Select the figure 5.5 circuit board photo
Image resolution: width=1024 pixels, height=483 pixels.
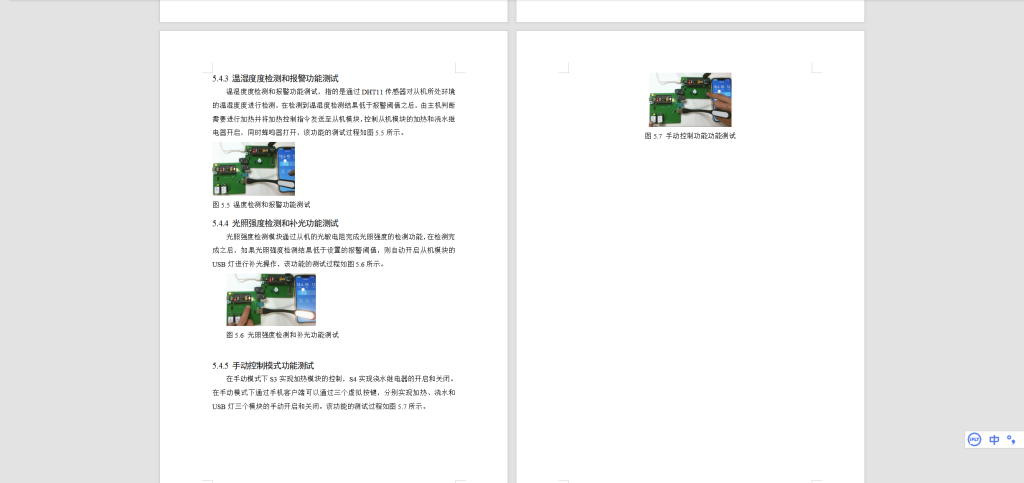tap(253, 168)
